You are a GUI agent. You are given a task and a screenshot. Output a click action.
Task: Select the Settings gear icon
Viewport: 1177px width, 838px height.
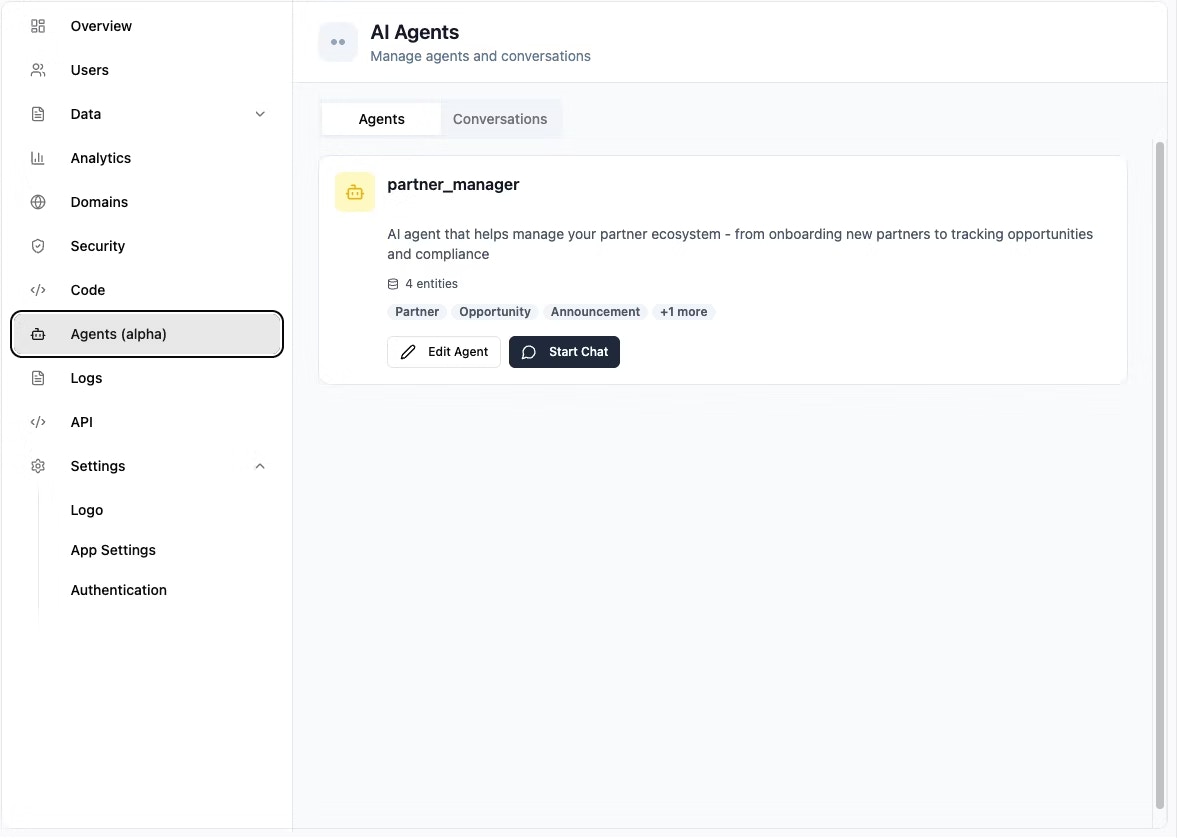point(37,465)
